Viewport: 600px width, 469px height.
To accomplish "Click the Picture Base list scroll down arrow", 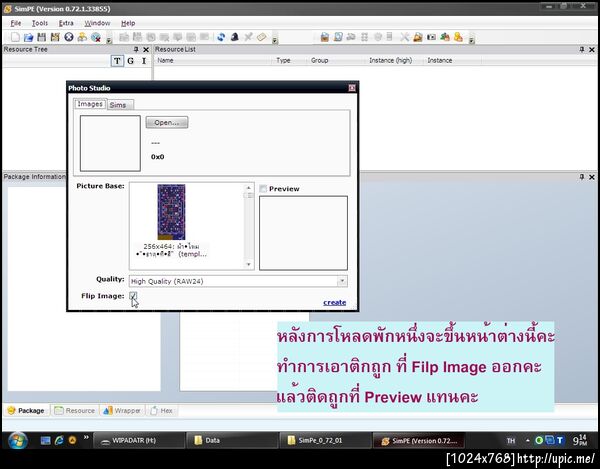I will 249,264.
